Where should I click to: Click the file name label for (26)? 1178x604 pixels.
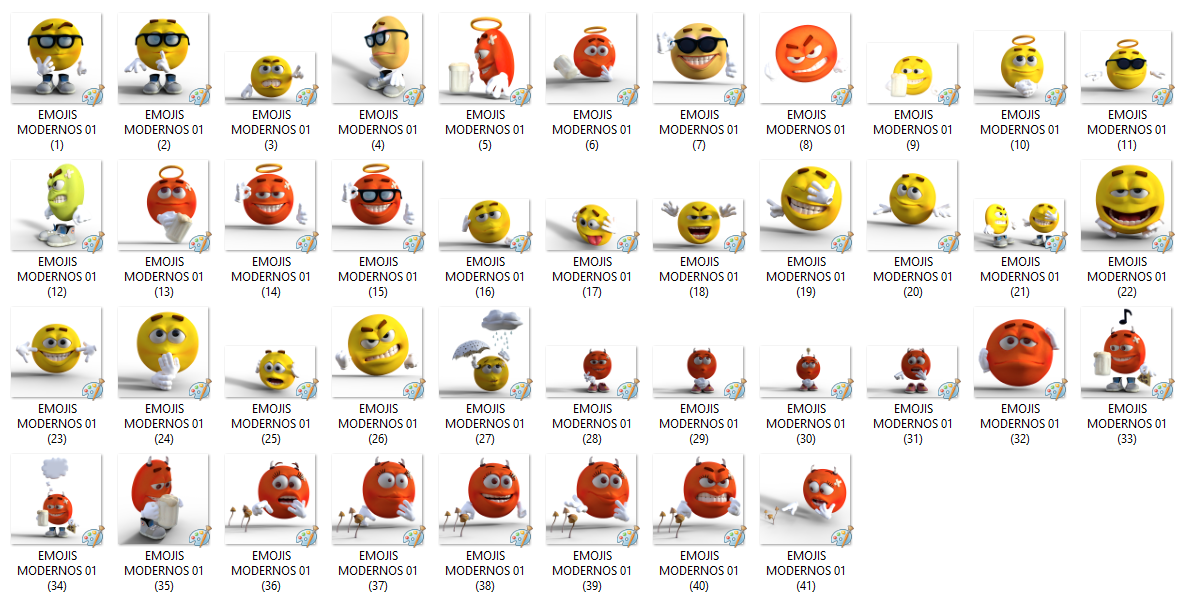(377, 423)
